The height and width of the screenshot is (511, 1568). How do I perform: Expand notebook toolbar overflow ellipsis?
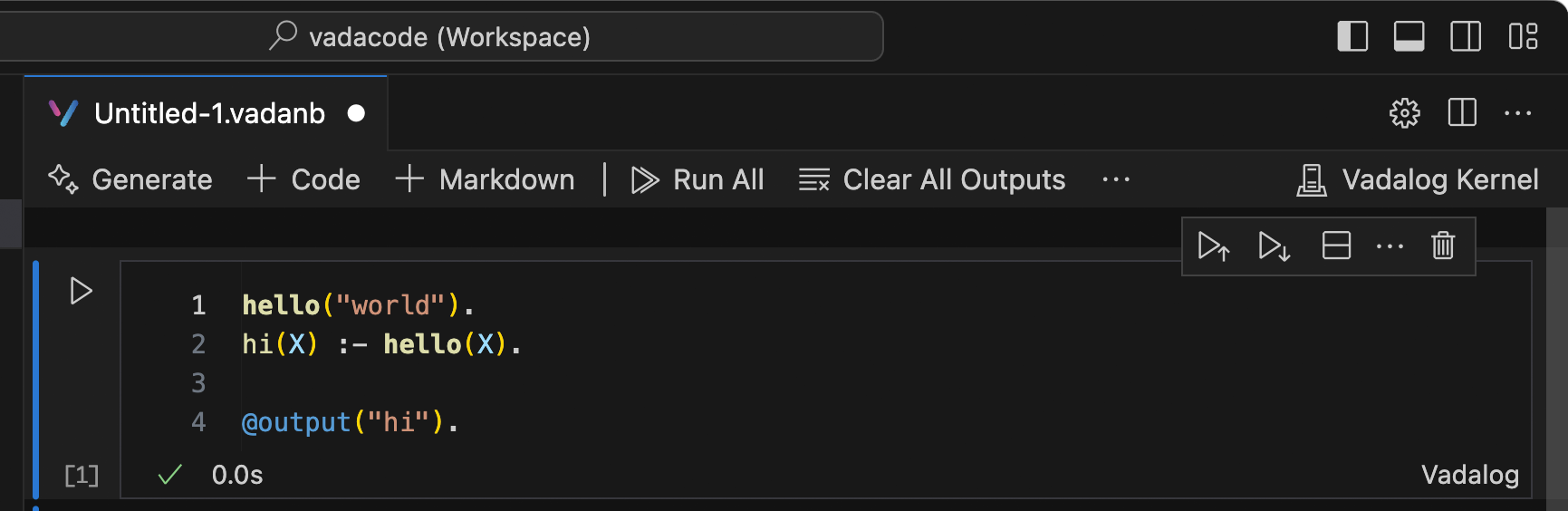(1116, 179)
